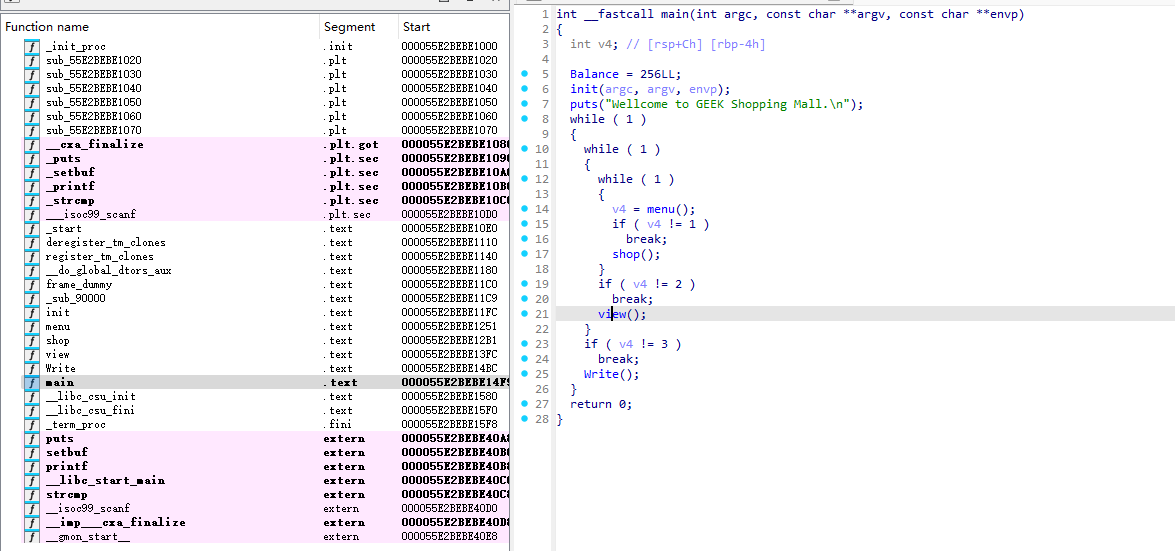
Task: Click start address 000055E2BEBE1251 of menu
Action: 449,326
